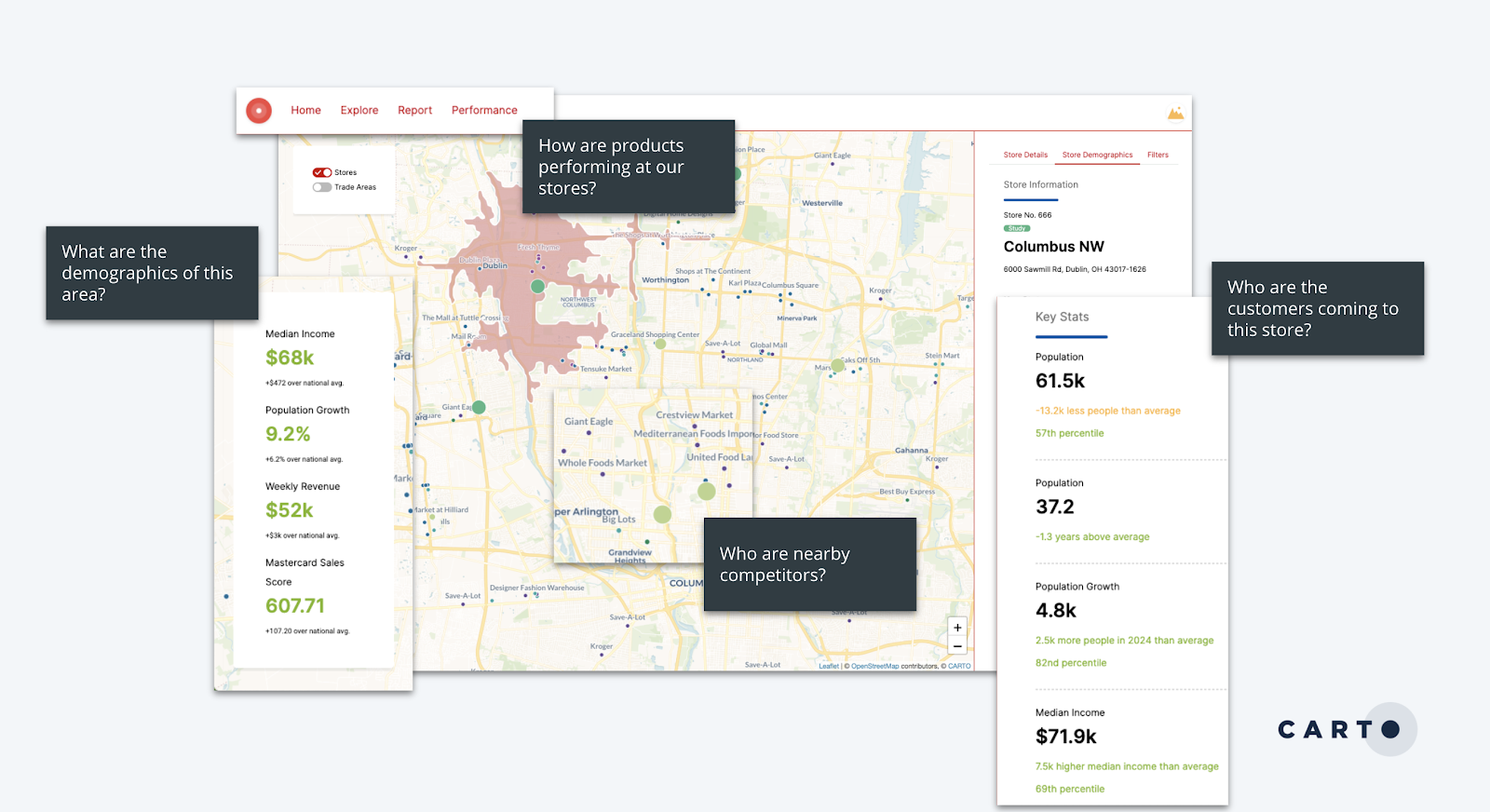
Task: Go to the Explore page
Action: click(x=359, y=111)
